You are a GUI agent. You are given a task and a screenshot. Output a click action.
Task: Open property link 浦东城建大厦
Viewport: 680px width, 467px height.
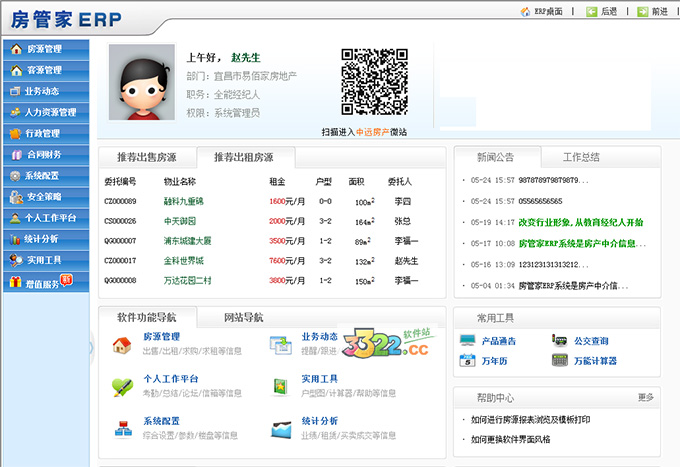click(187, 240)
